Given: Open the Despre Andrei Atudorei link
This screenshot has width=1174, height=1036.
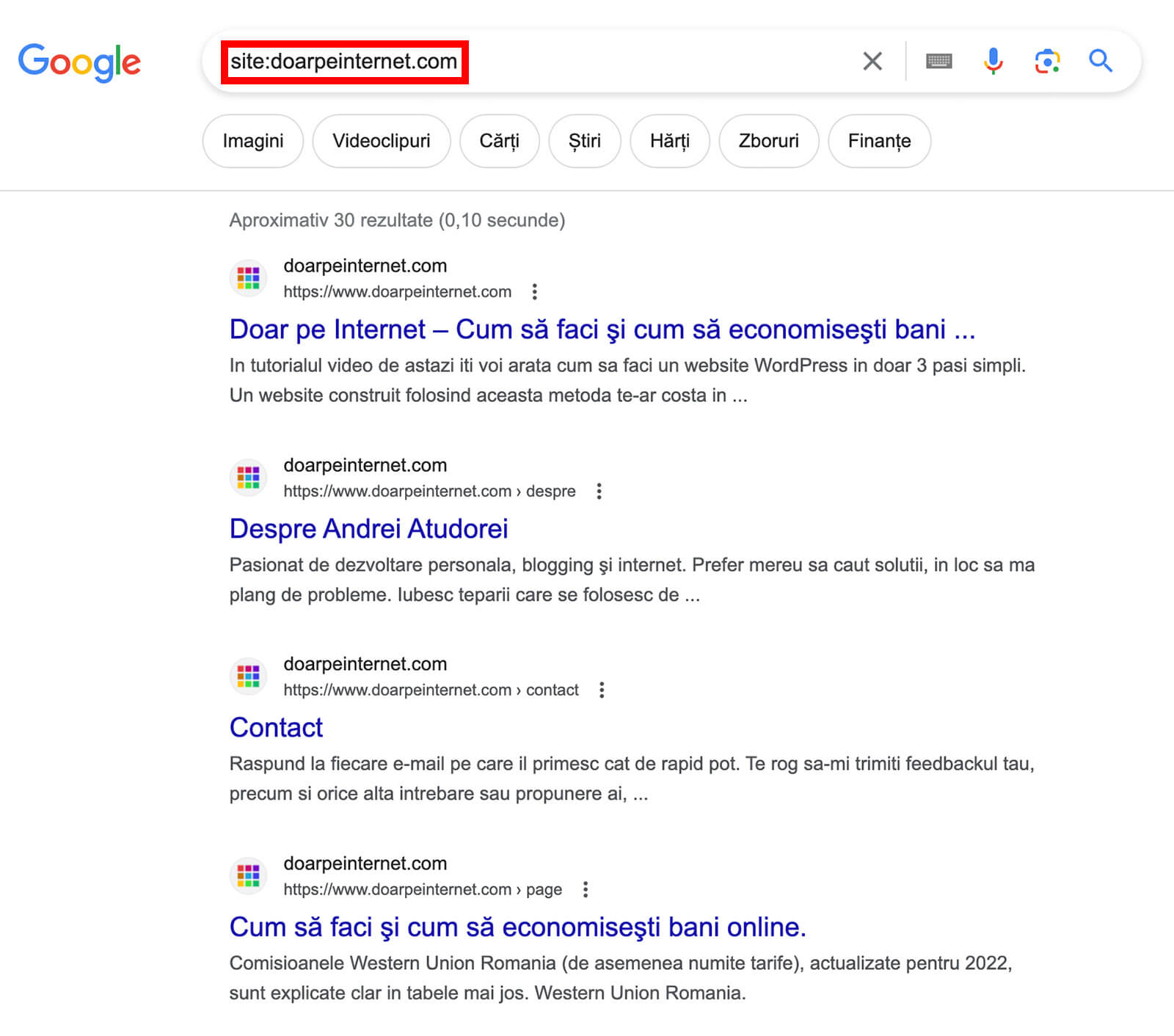Looking at the screenshot, I should tap(369, 529).
